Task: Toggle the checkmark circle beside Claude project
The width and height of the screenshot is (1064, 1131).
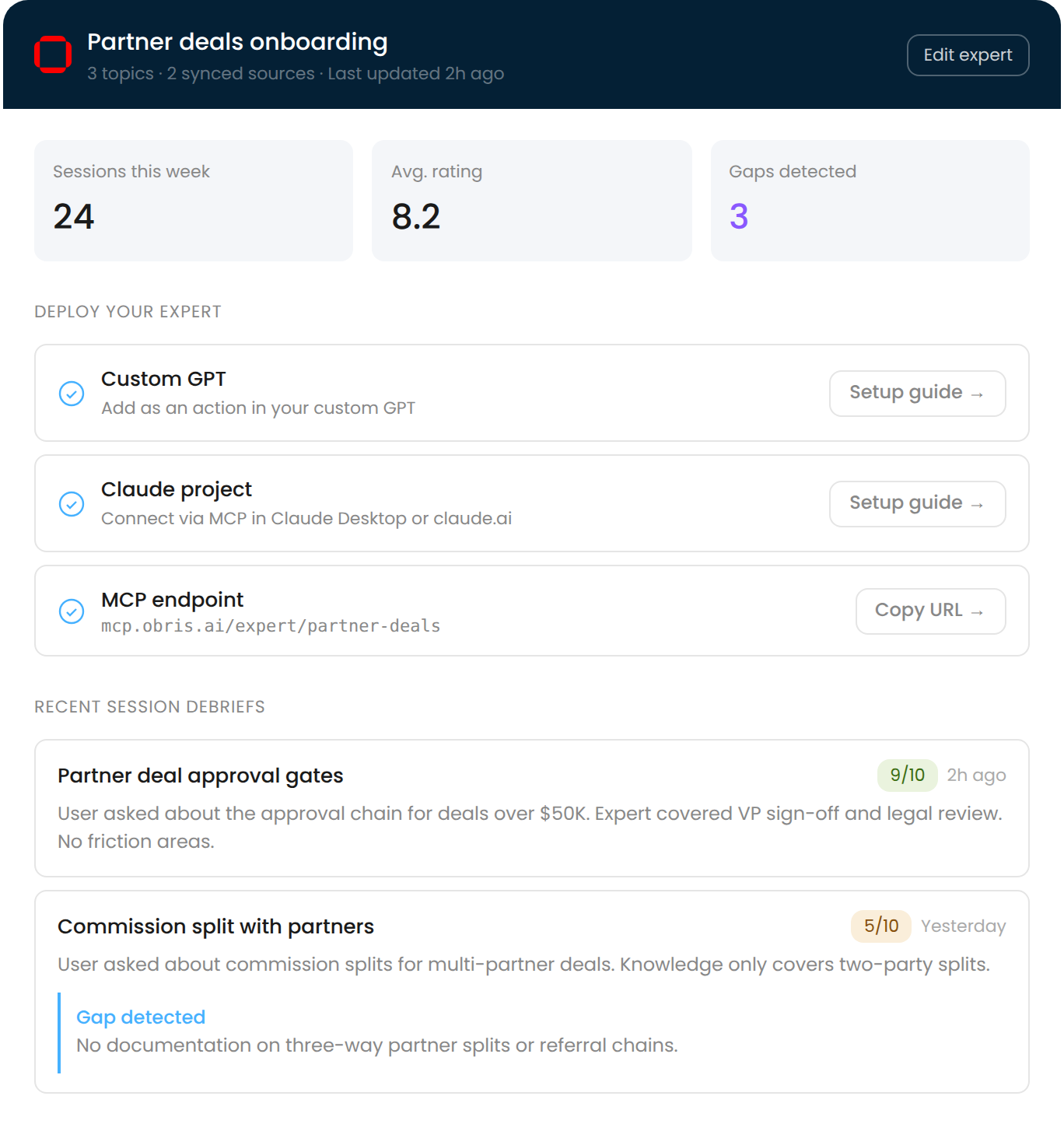Action: coord(72,505)
